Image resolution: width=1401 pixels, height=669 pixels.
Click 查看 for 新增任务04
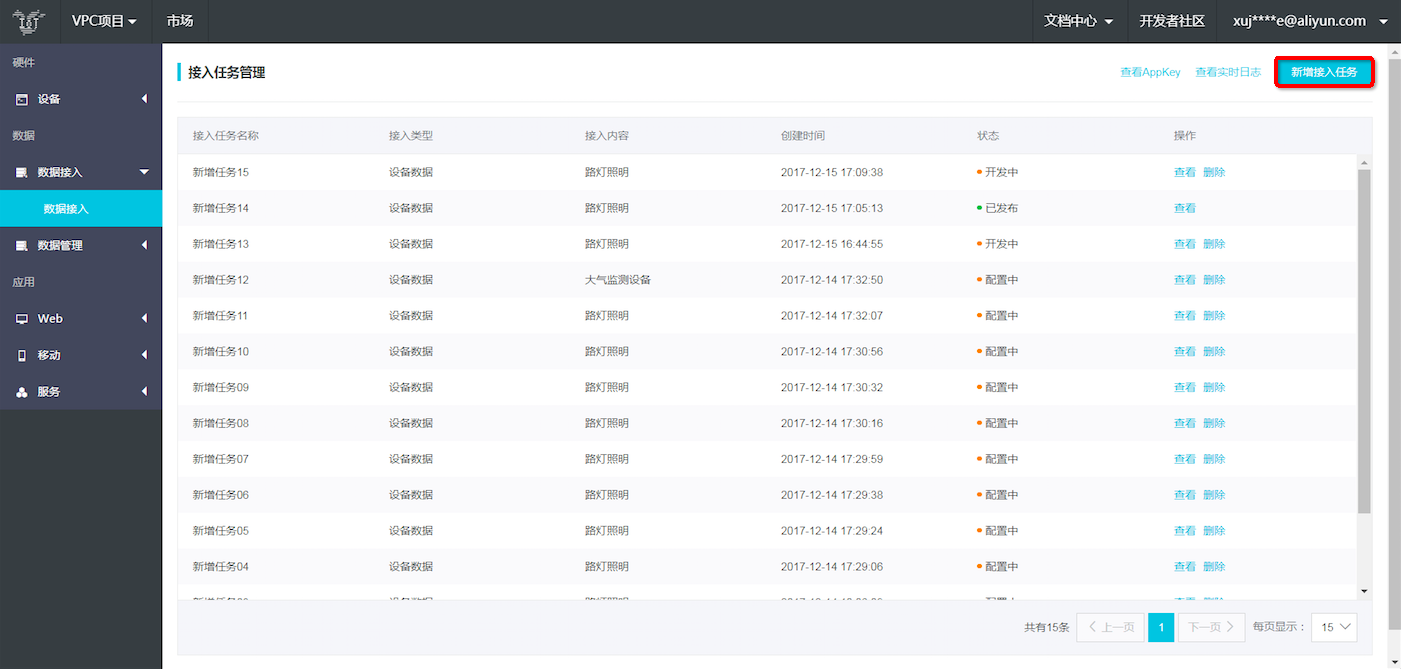click(x=1184, y=567)
